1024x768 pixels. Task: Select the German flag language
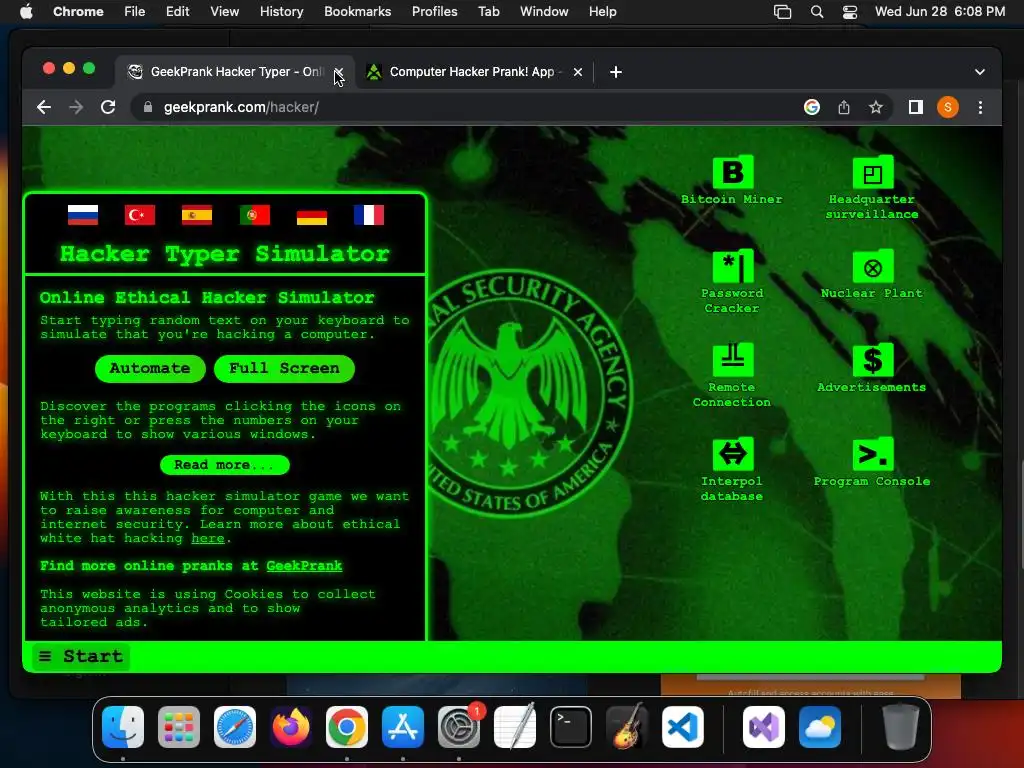coord(312,215)
